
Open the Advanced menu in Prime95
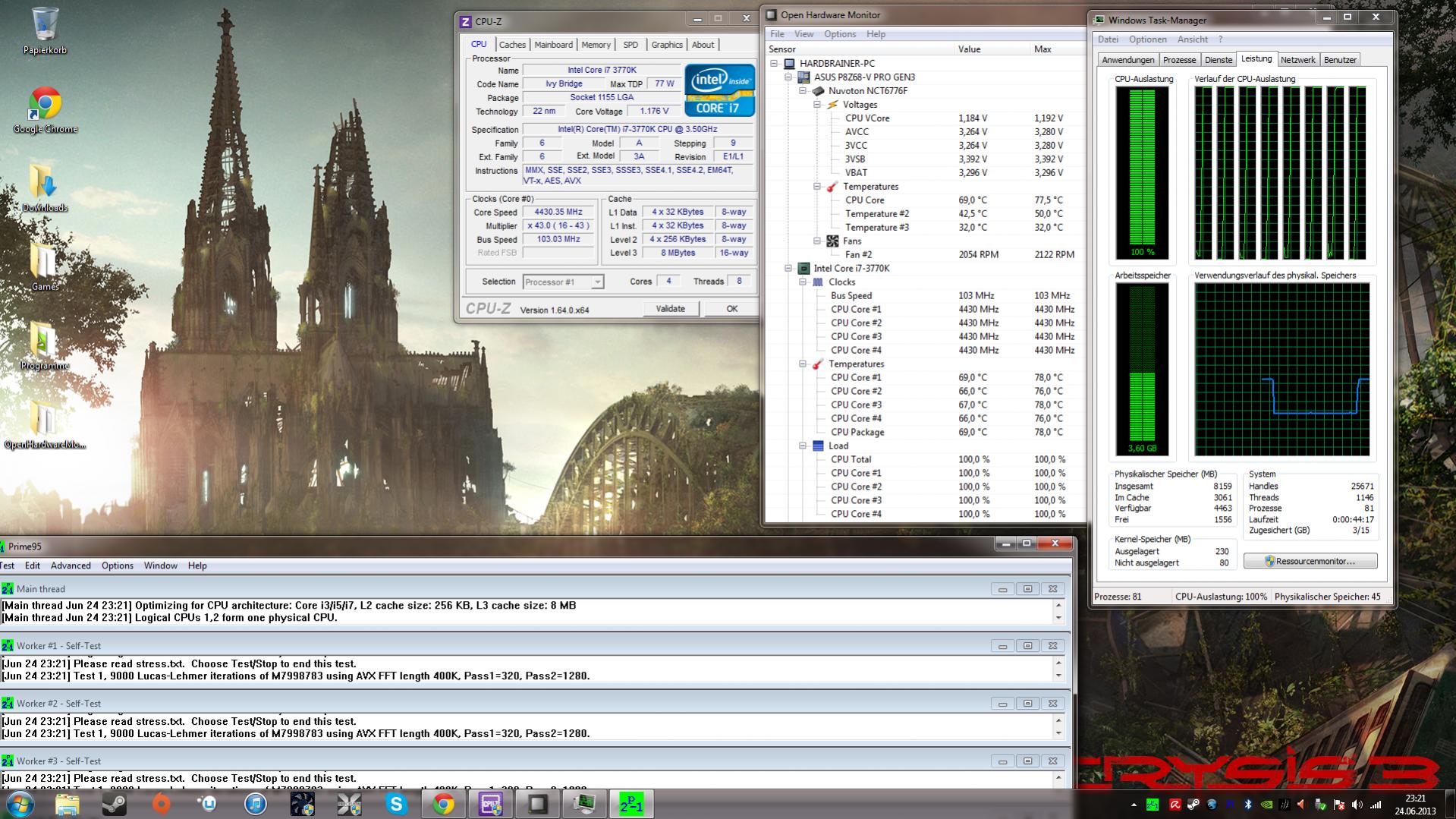[x=71, y=565]
